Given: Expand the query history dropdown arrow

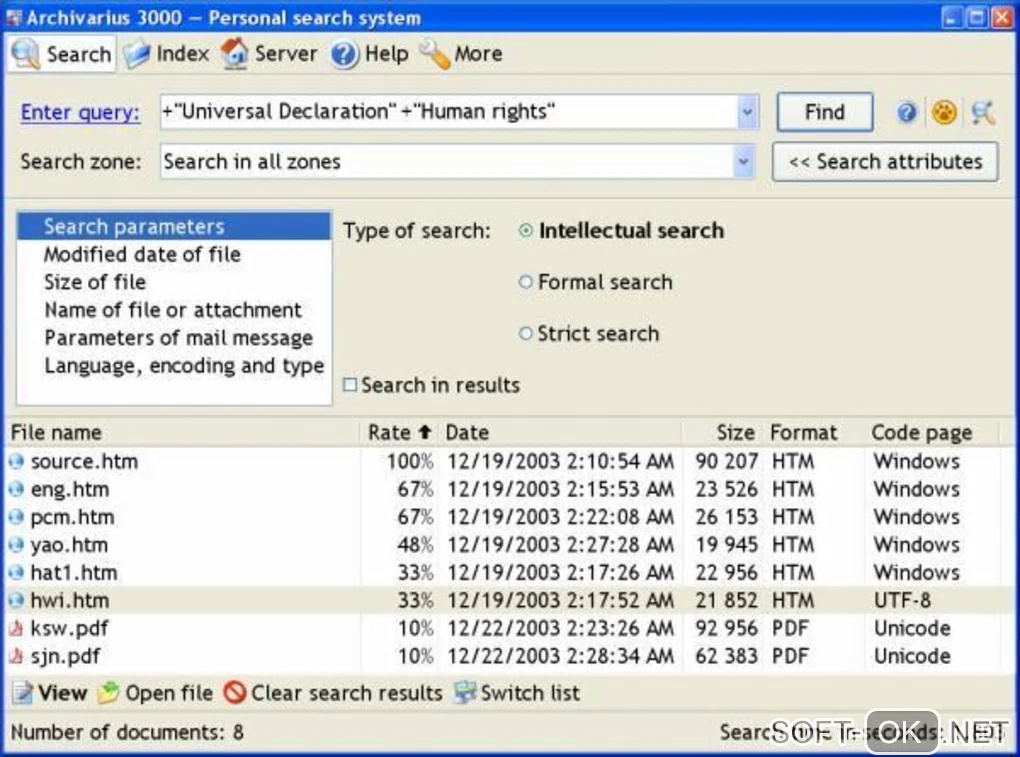Looking at the screenshot, I should (x=747, y=112).
